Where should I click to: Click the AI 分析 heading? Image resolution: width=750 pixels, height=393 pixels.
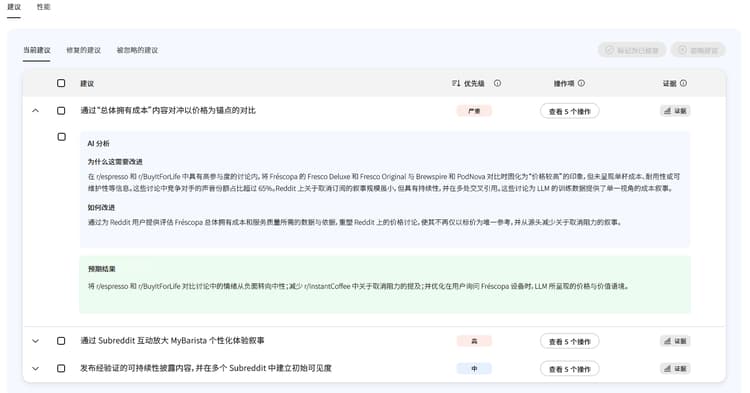pyautogui.click(x=99, y=143)
